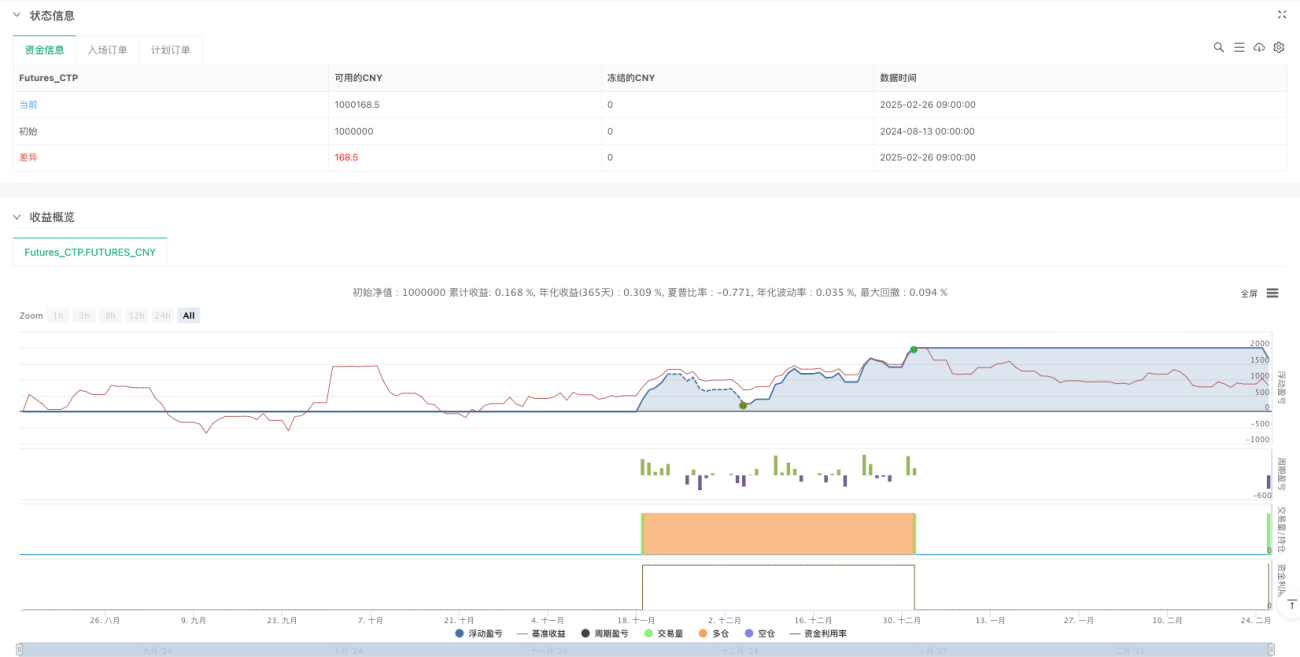Toggle the 周期盈亏 legend series
This screenshot has width=1300, height=657.
(605, 634)
